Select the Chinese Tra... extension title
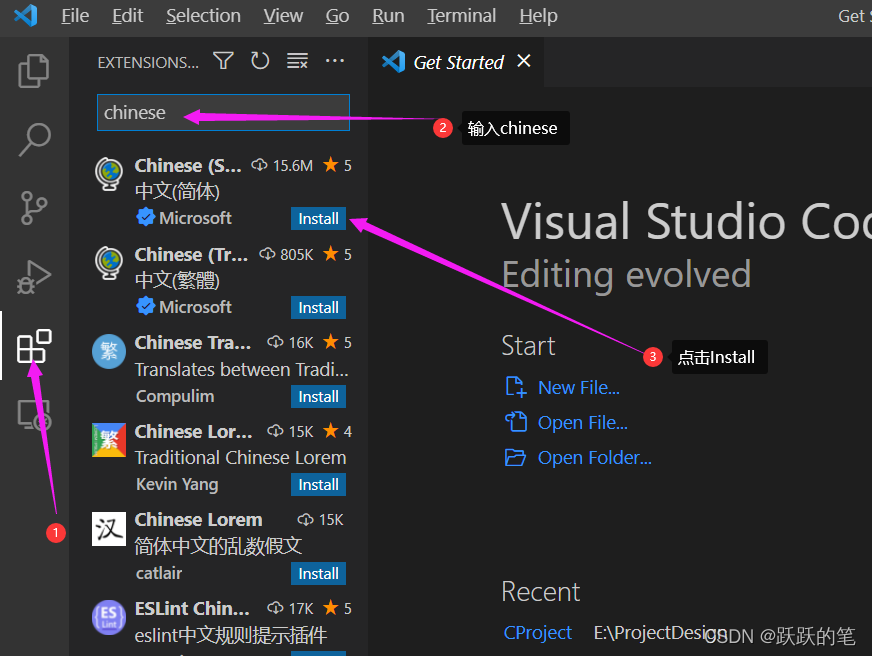The image size is (872, 656). tap(192, 342)
